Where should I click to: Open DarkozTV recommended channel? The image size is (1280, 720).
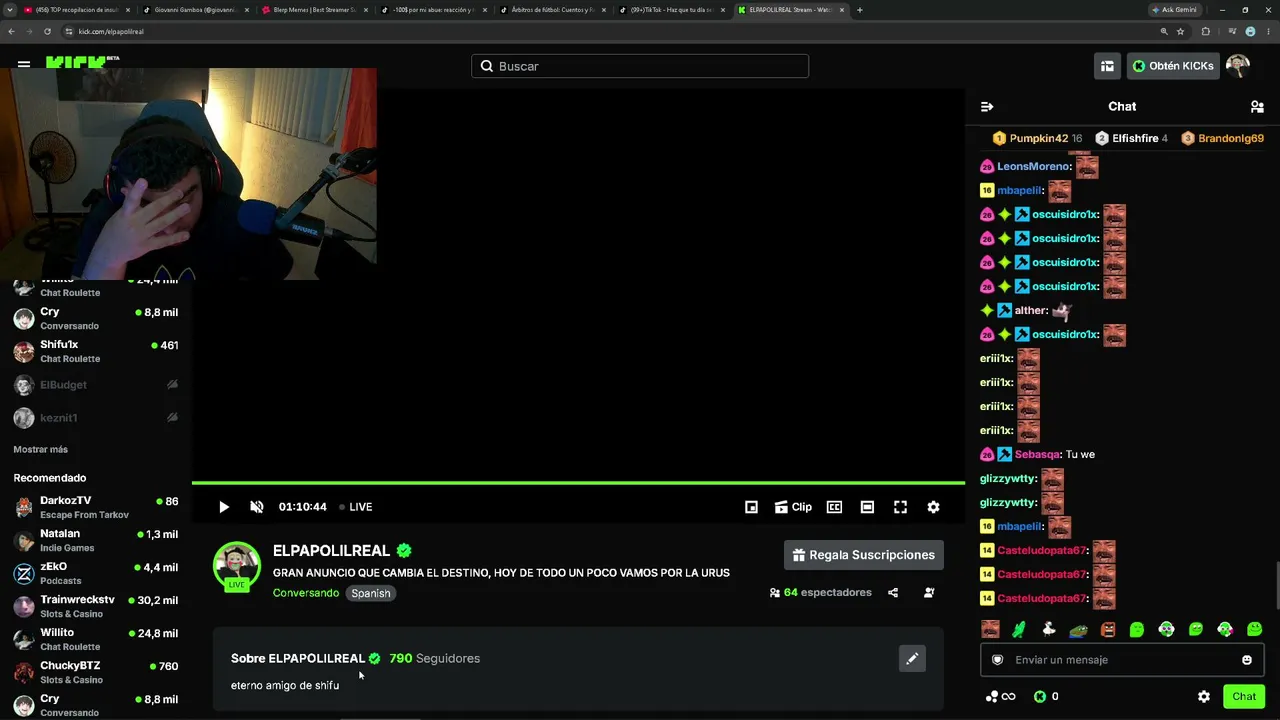tap(96, 507)
